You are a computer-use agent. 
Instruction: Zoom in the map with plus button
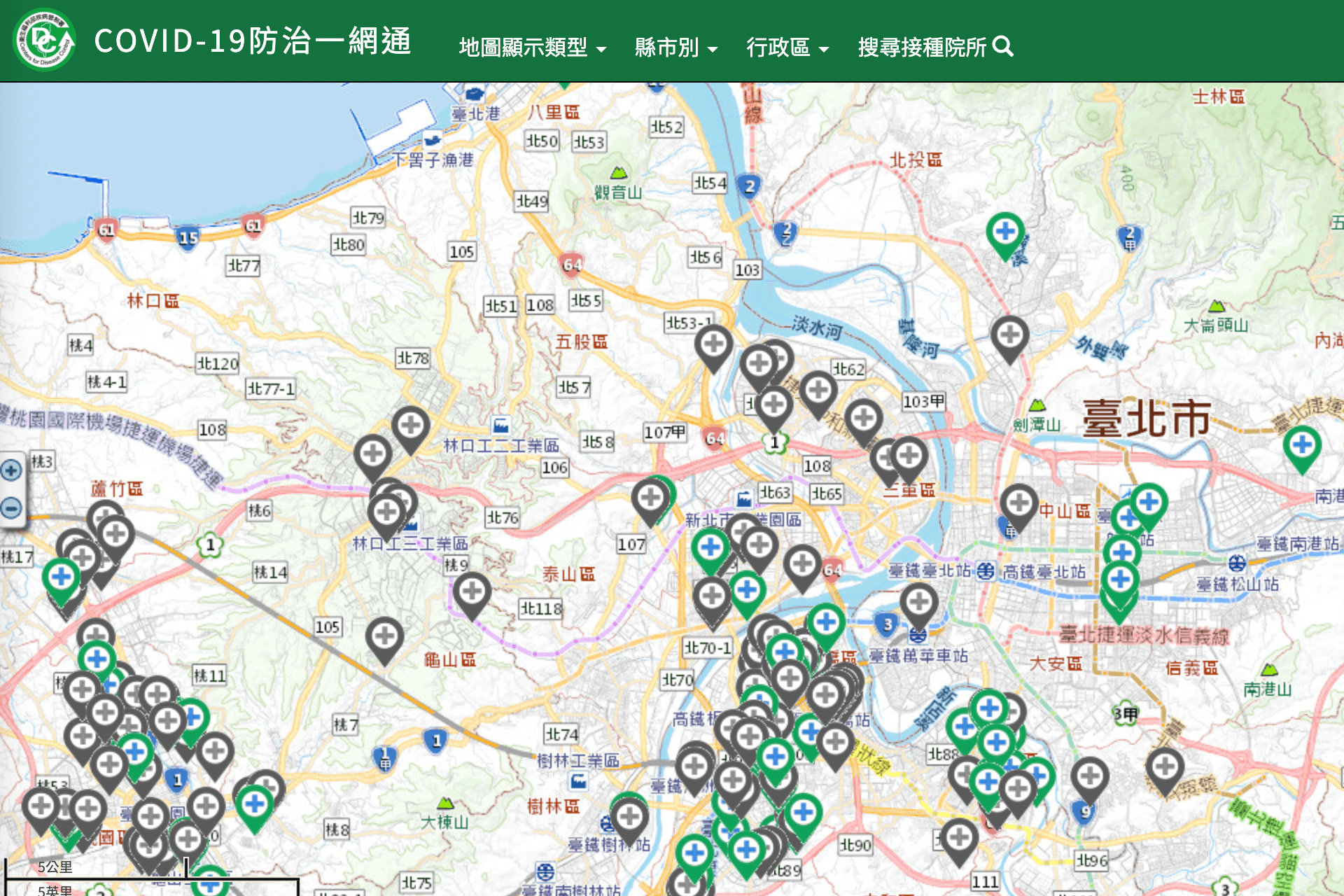pos(11,470)
